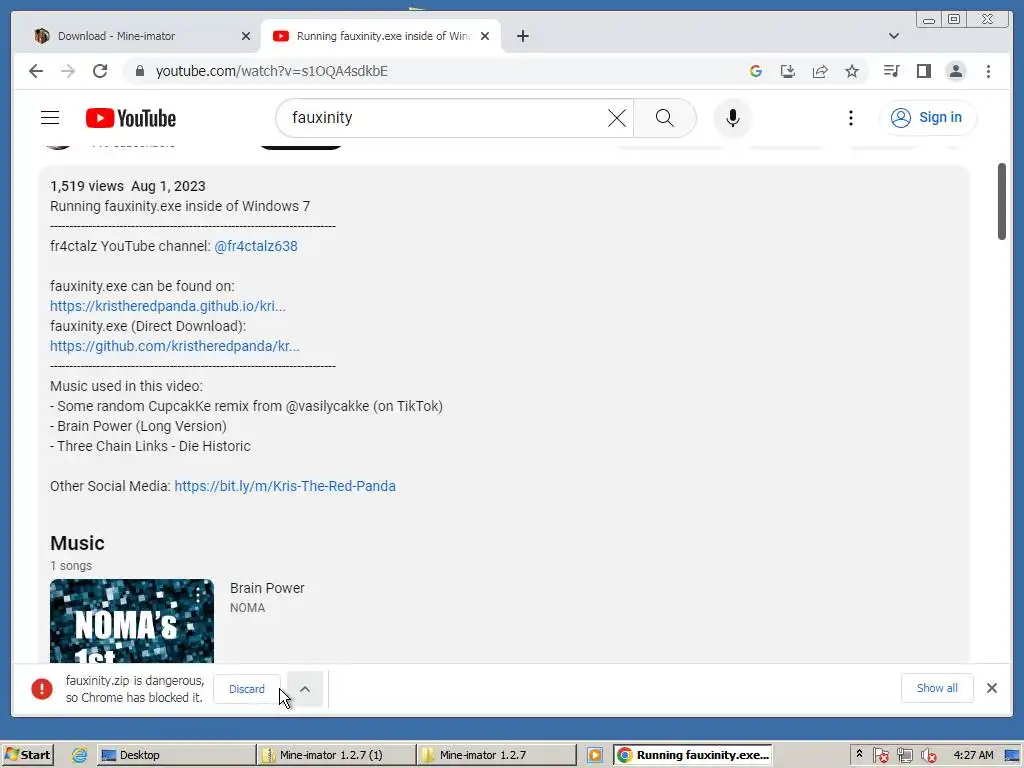This screenshot has width=1024, height=768.
Task: Clear the fauxinity search text
Action: tap(616, 118)
